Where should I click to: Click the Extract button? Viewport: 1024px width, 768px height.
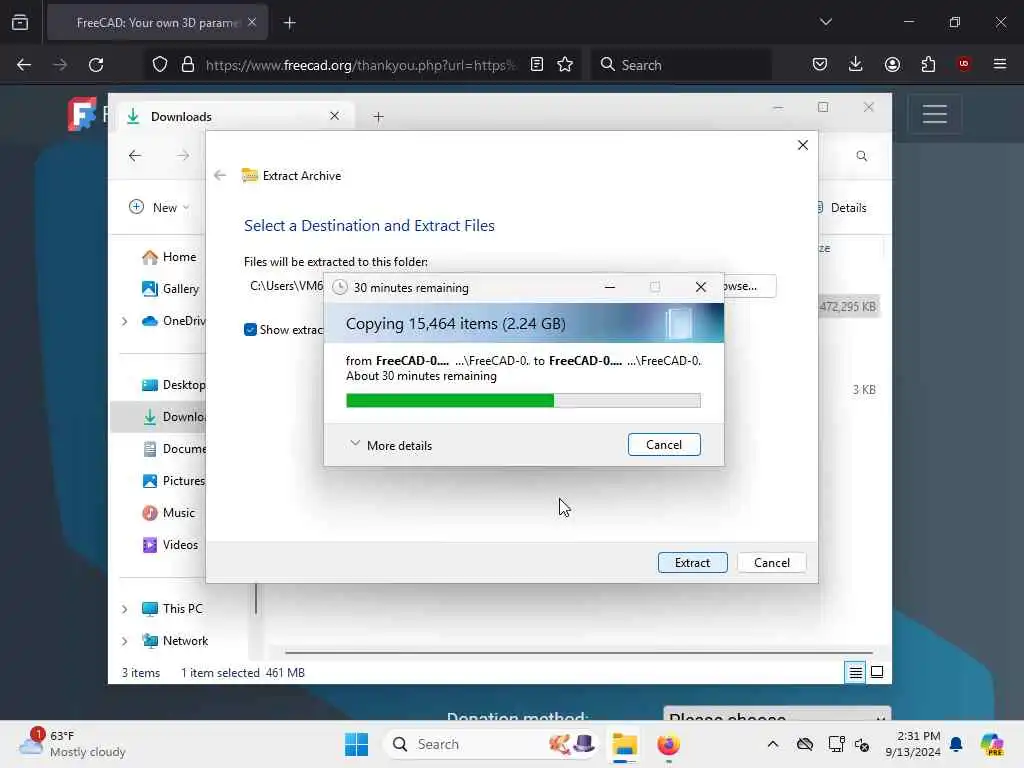point(692,562)
